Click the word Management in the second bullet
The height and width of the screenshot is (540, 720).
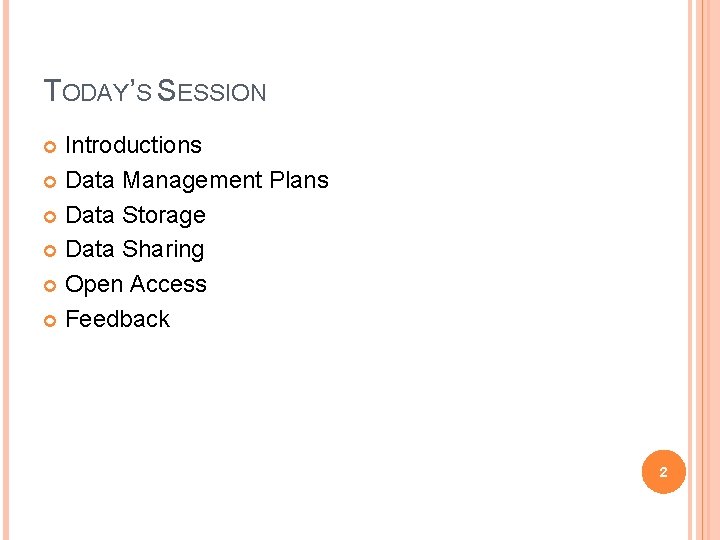click(192, 180)
